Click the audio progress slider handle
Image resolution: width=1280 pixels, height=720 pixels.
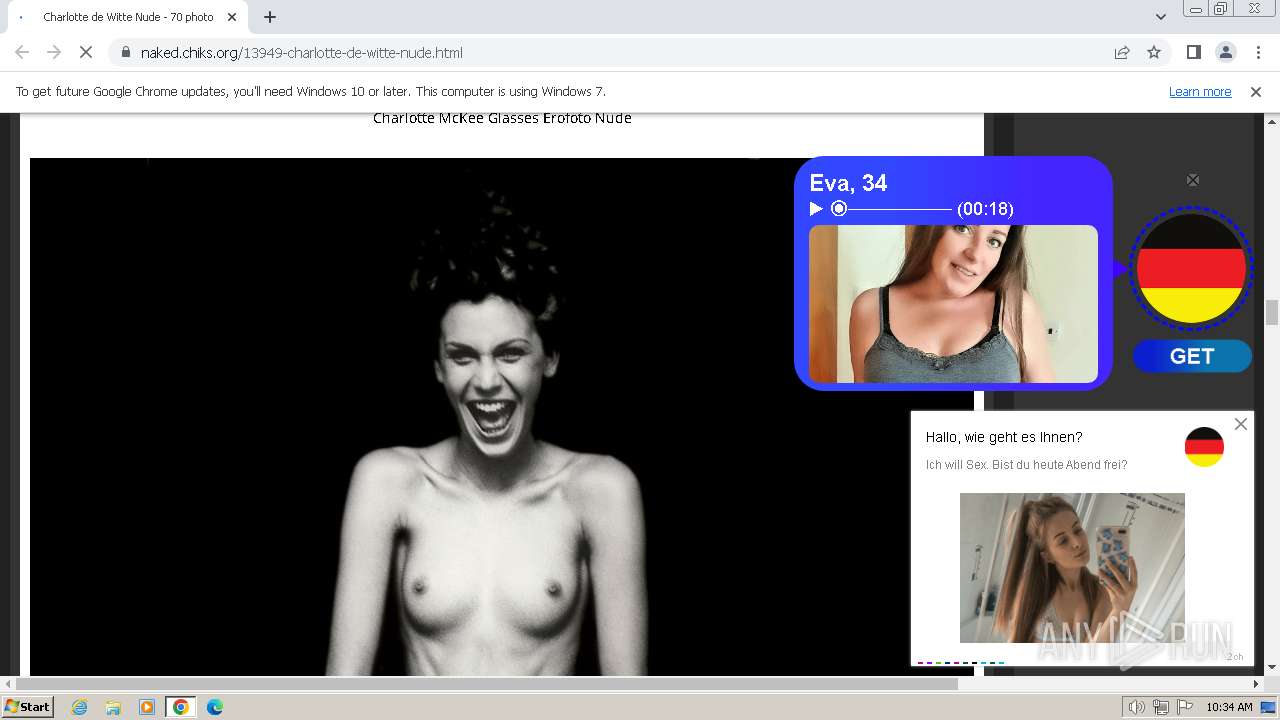pyautogui.click(x=839, y=209)
